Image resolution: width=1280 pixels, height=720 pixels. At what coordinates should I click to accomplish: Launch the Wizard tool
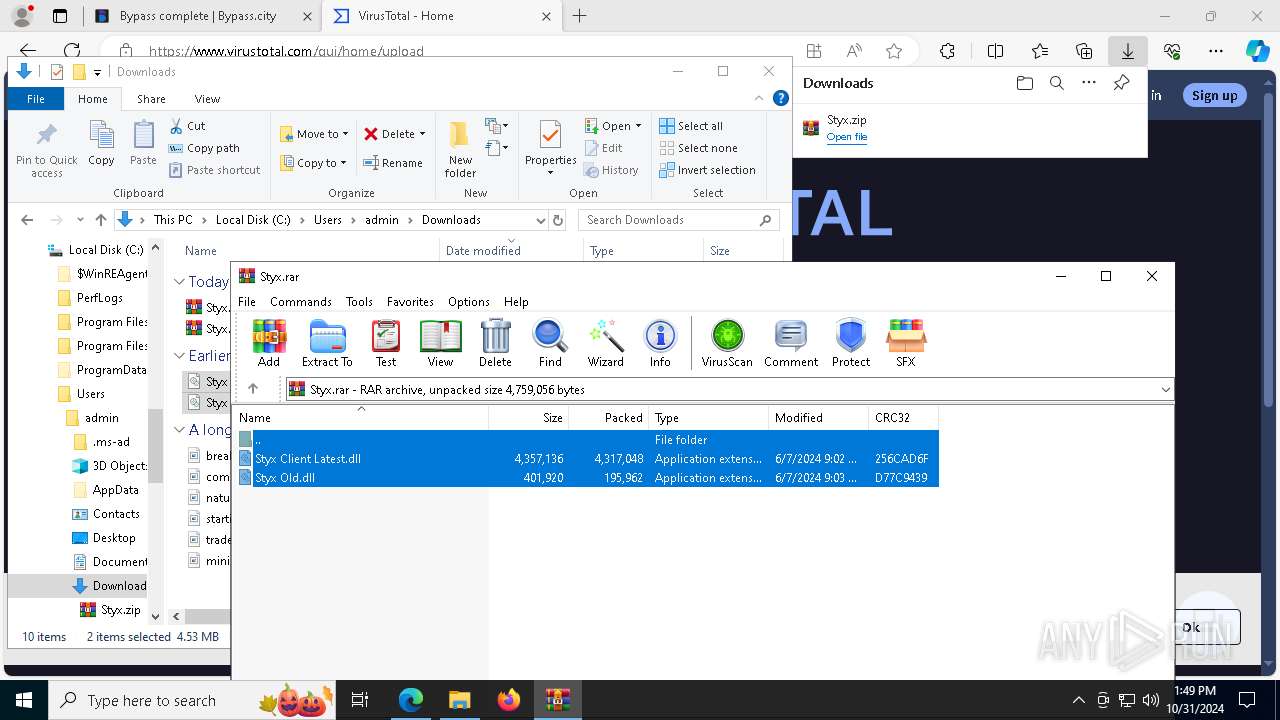pos(605,343)
